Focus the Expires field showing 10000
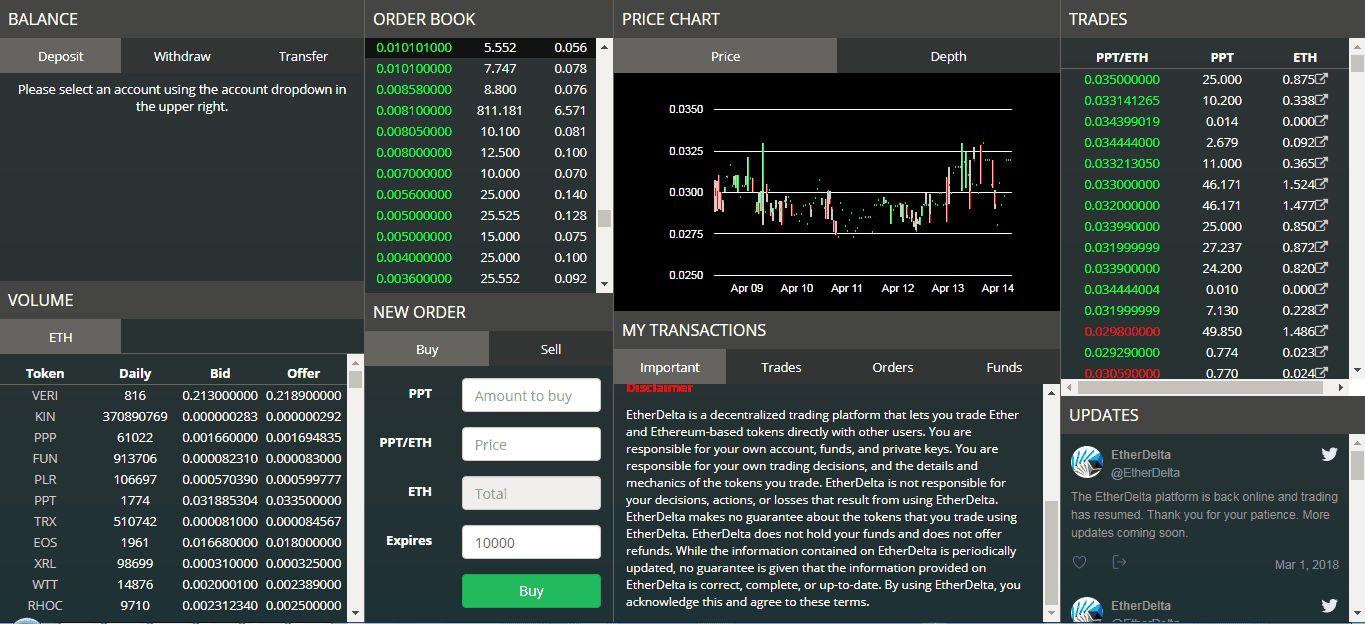 click(531, 542)
